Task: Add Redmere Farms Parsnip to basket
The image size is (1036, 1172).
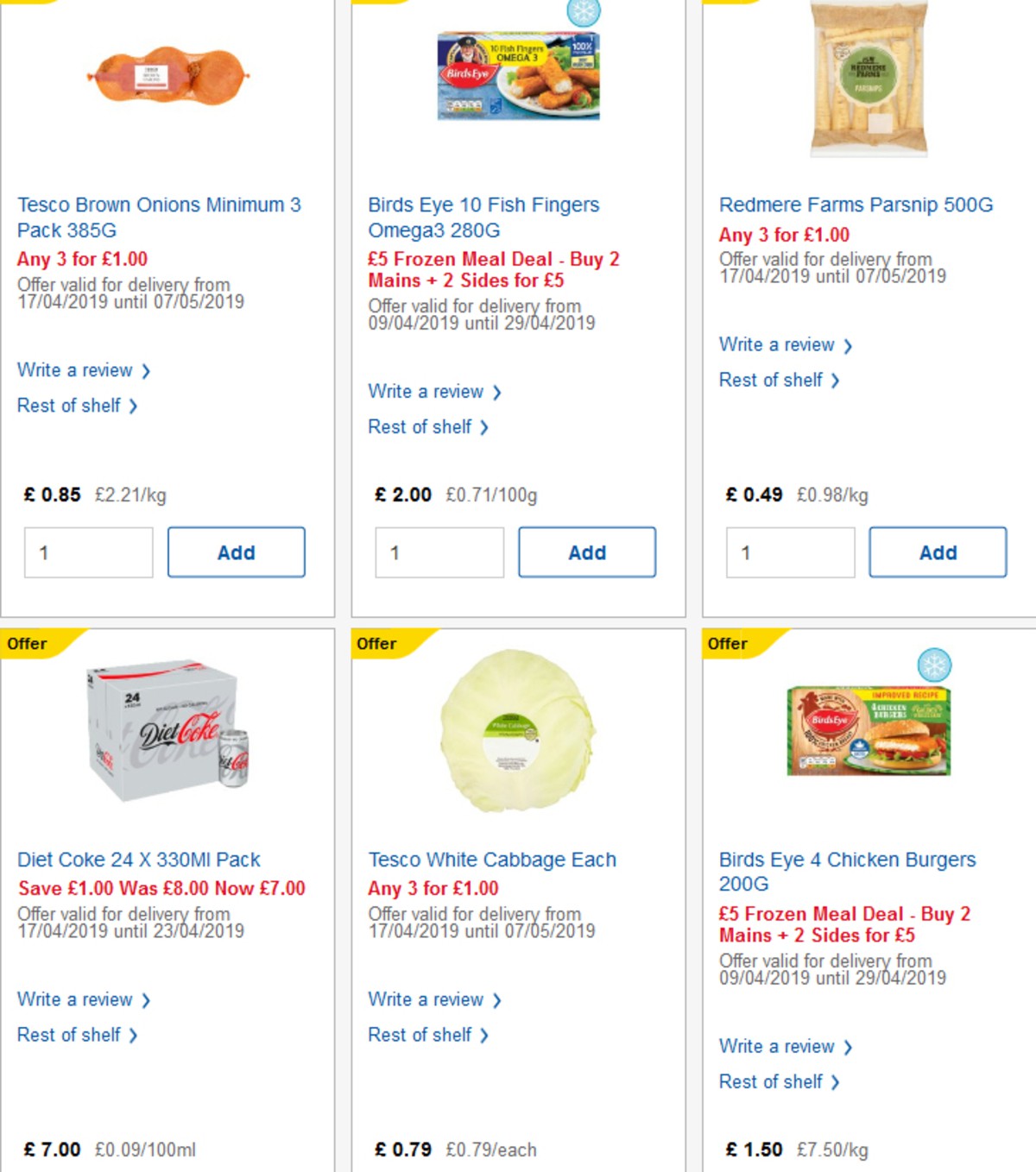Action: [938, 552]
